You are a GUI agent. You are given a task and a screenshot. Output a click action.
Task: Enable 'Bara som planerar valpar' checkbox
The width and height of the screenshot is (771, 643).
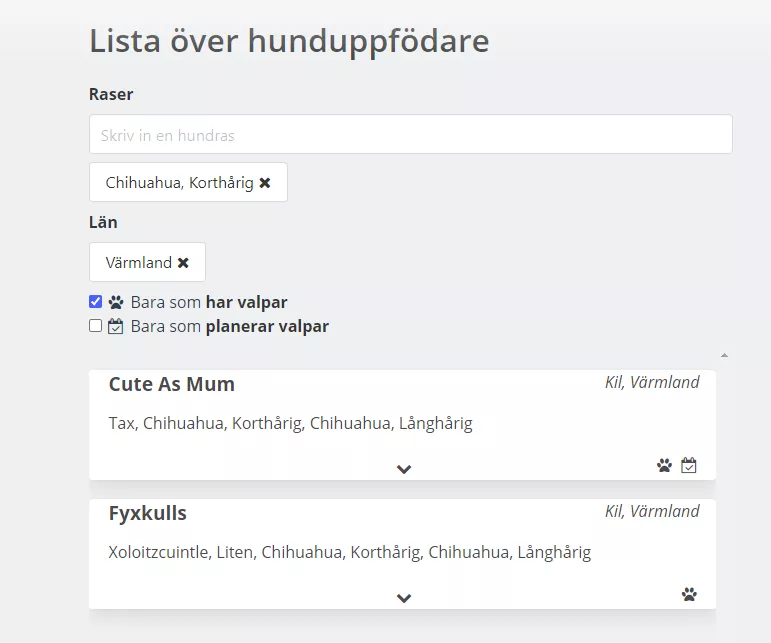[x=95, y=325]
